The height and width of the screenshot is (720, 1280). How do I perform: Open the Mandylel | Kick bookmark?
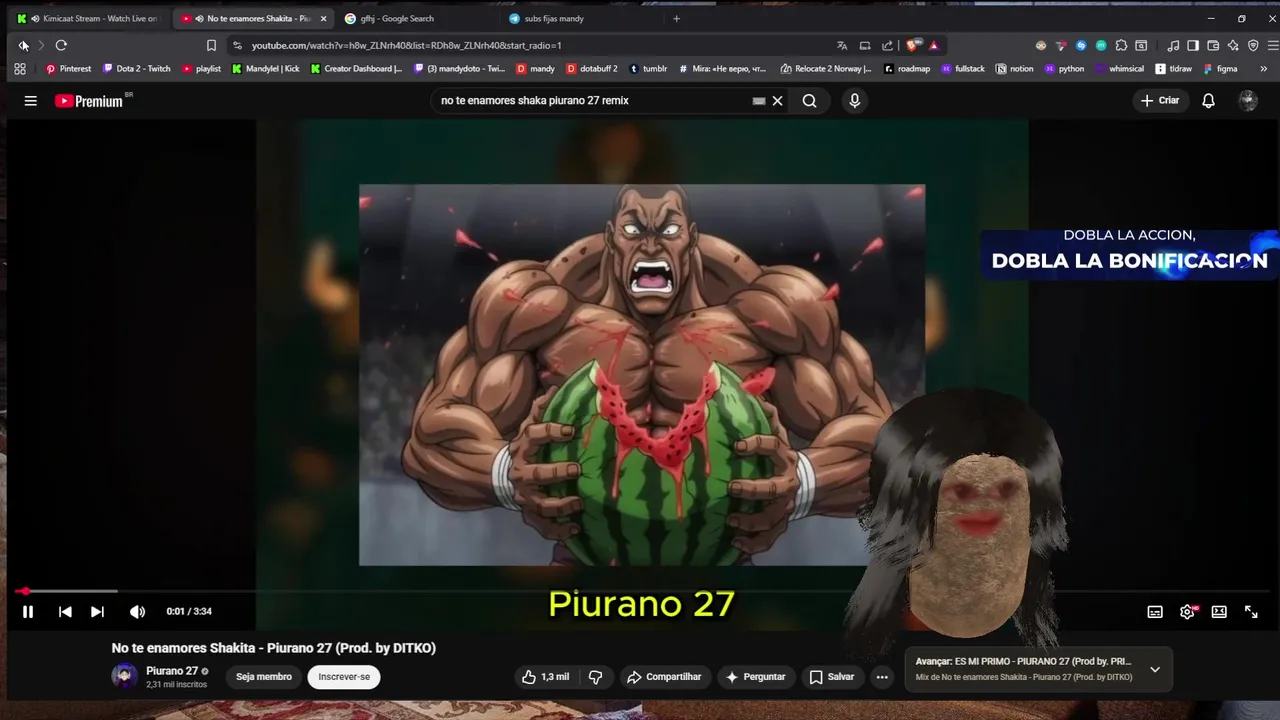click(265, 69)
